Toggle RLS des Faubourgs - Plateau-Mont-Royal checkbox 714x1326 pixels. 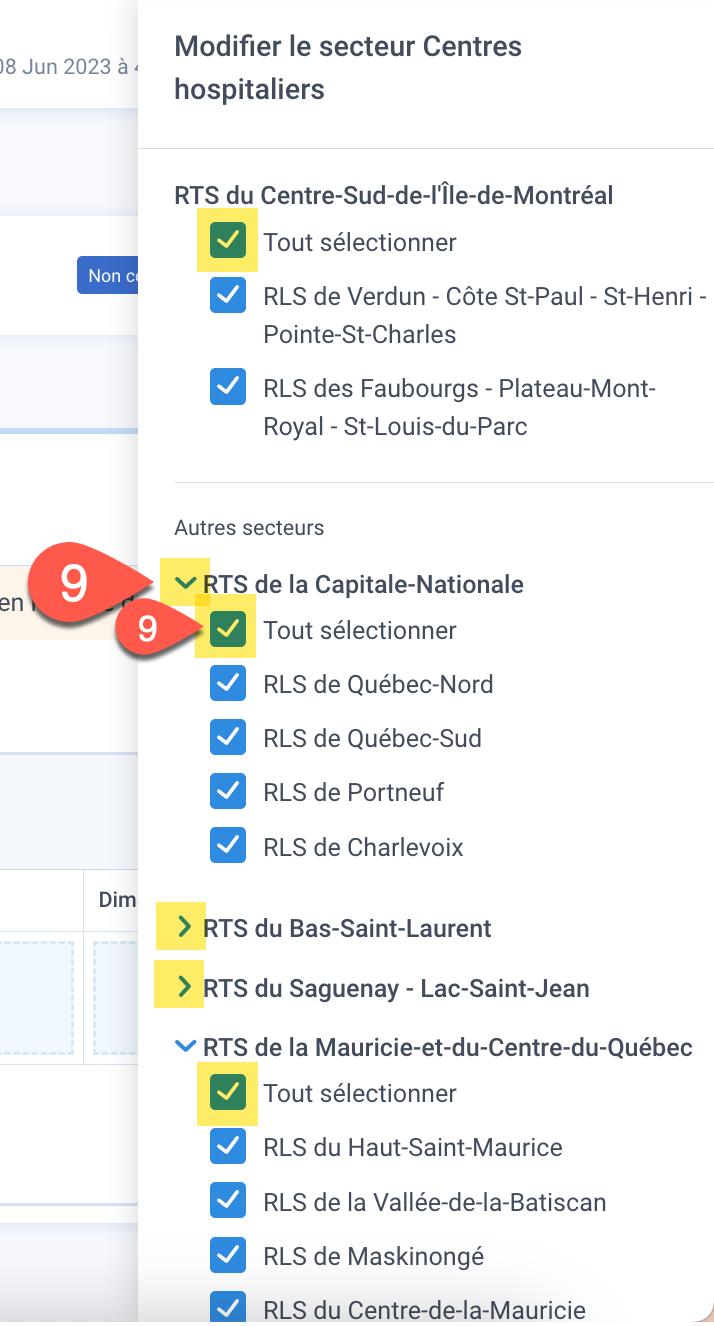tap(229, 387)
